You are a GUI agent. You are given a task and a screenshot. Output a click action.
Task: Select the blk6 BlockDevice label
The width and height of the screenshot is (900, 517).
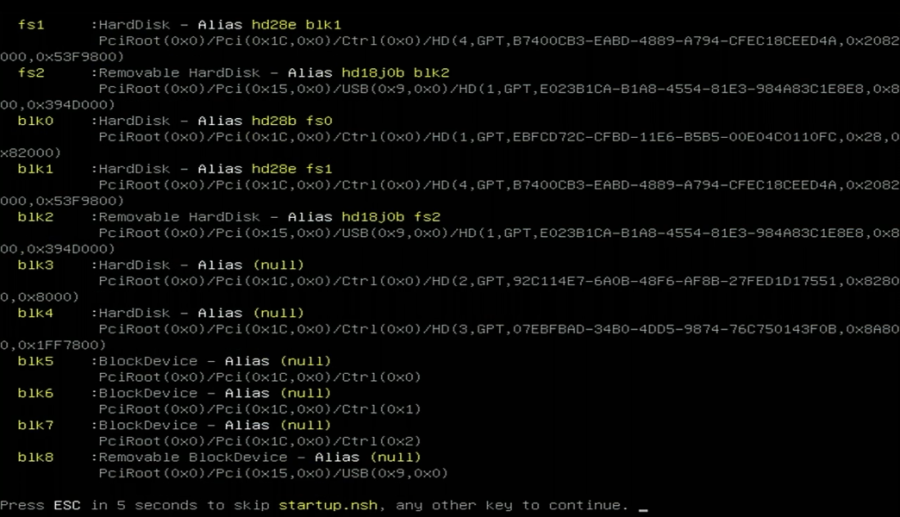(x=36, y=394)
